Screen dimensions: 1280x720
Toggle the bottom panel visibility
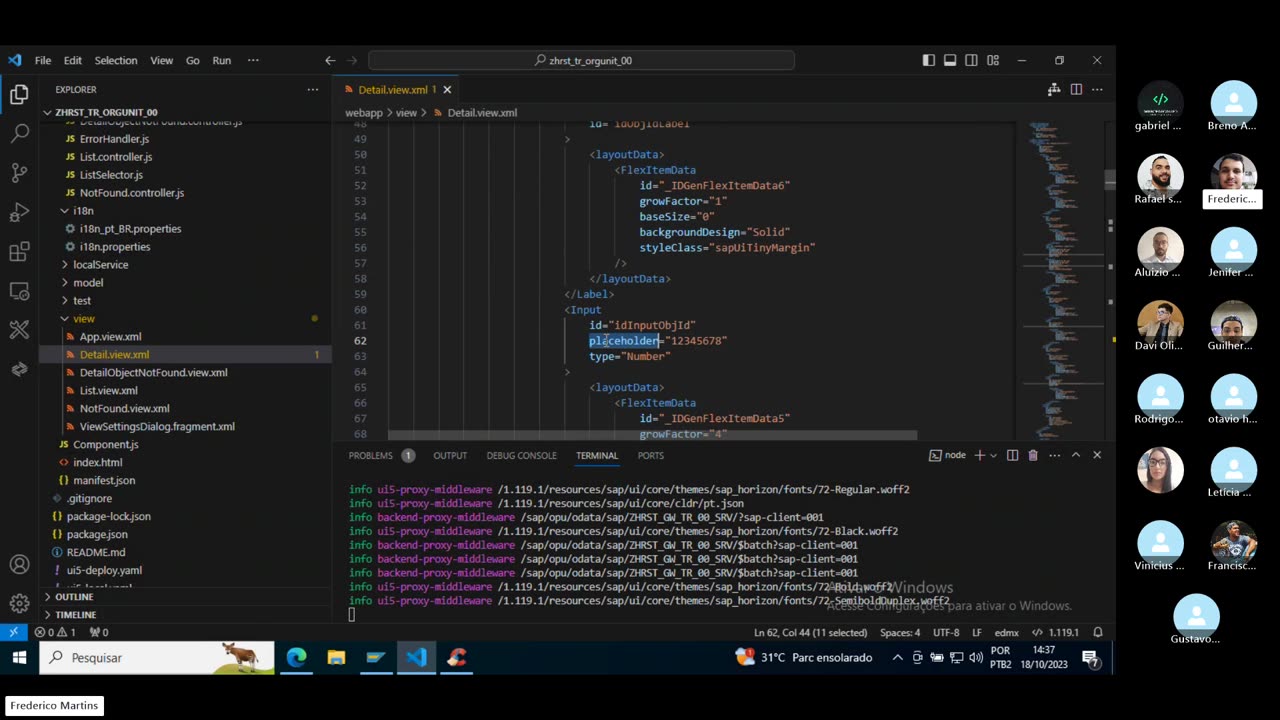pos(950,60)
